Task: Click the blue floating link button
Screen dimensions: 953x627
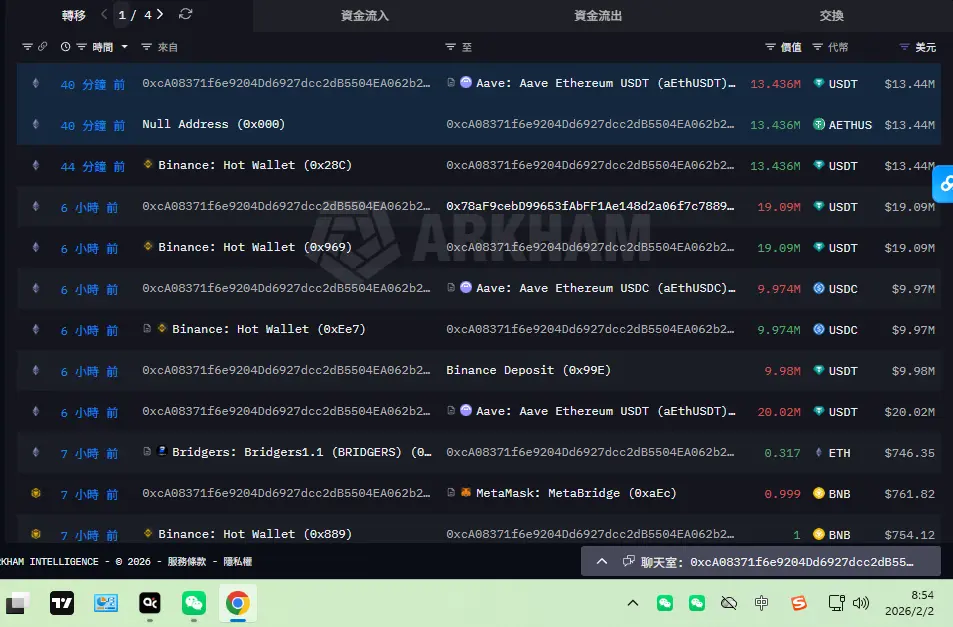Action: (943, 183)
